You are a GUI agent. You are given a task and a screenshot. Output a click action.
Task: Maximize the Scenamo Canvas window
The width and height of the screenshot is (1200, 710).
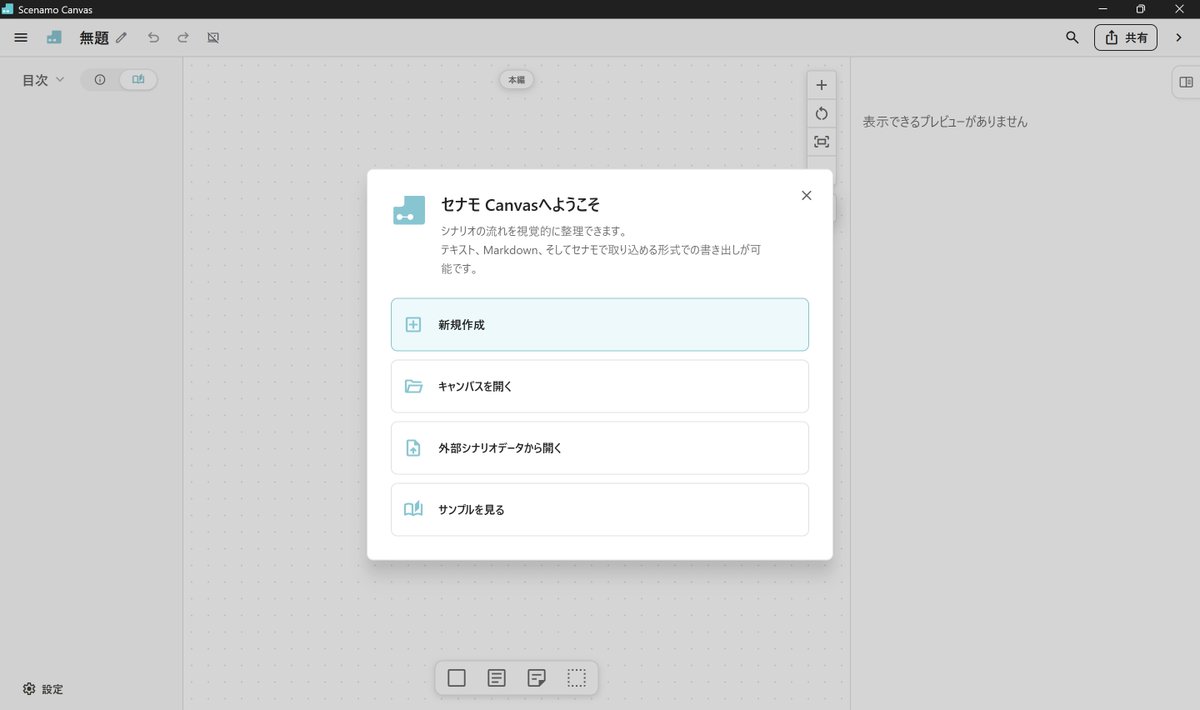(1140, 9)
